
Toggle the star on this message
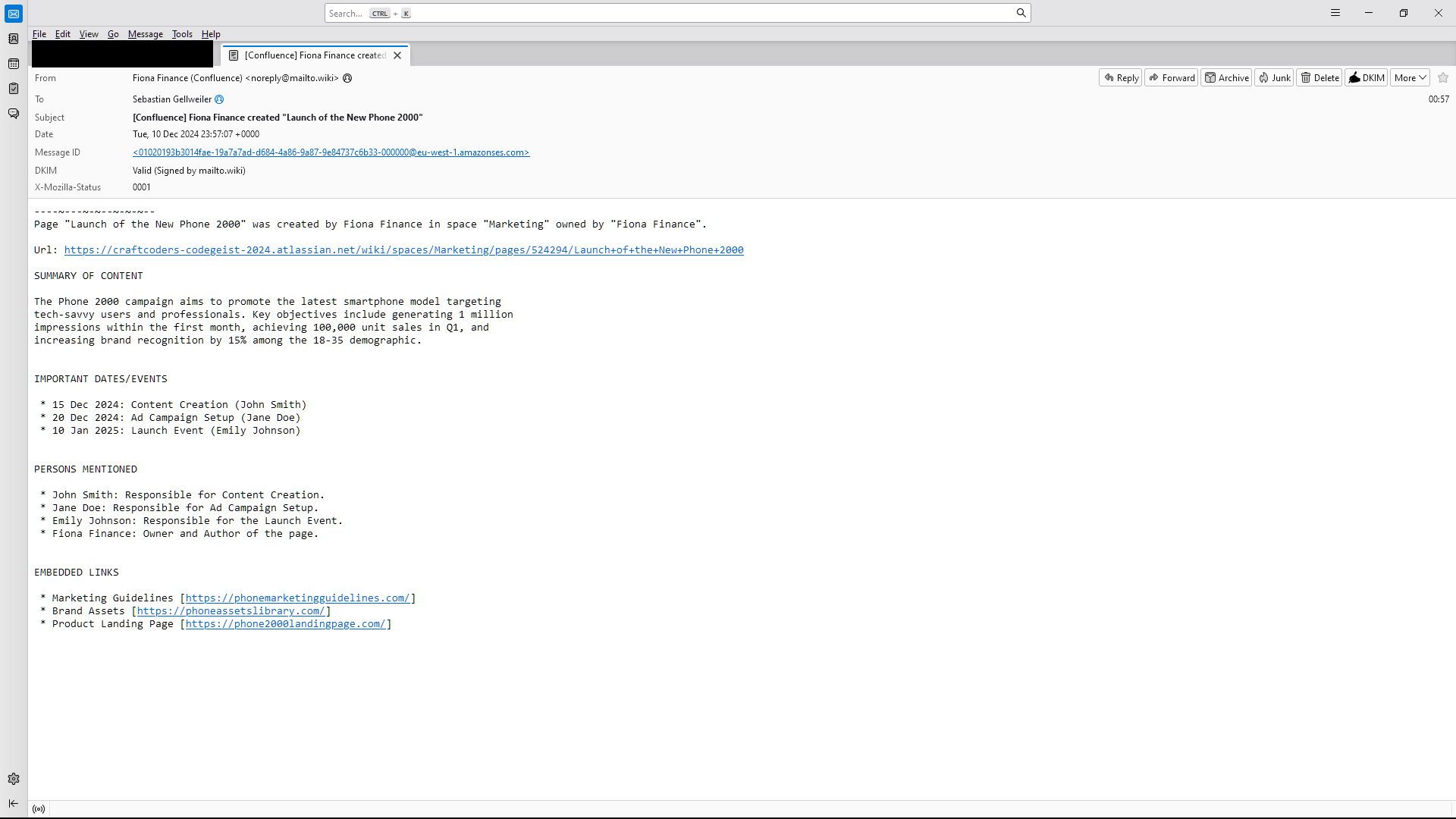[x=1443, y=77]
